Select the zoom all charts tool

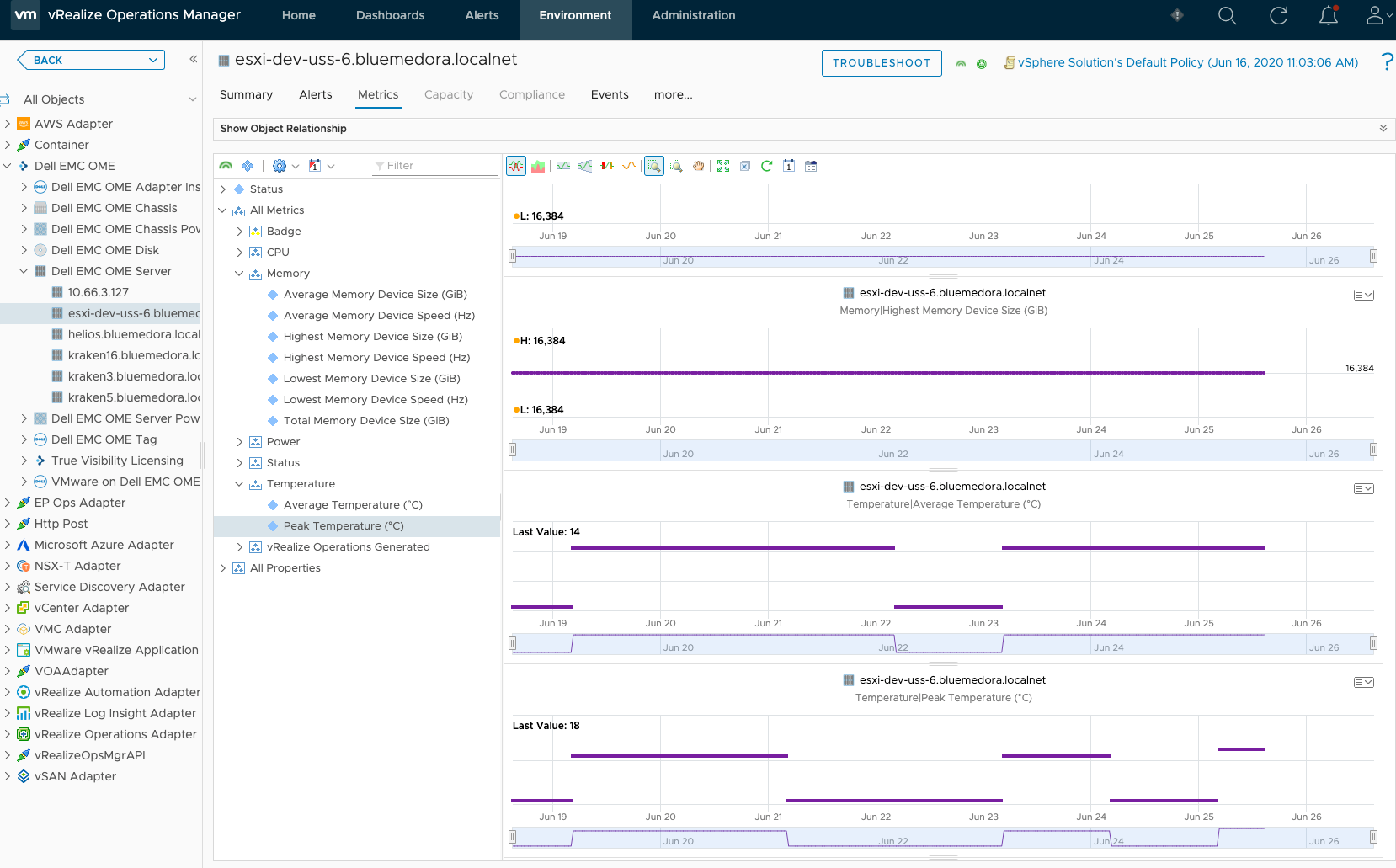coord(654,166)
